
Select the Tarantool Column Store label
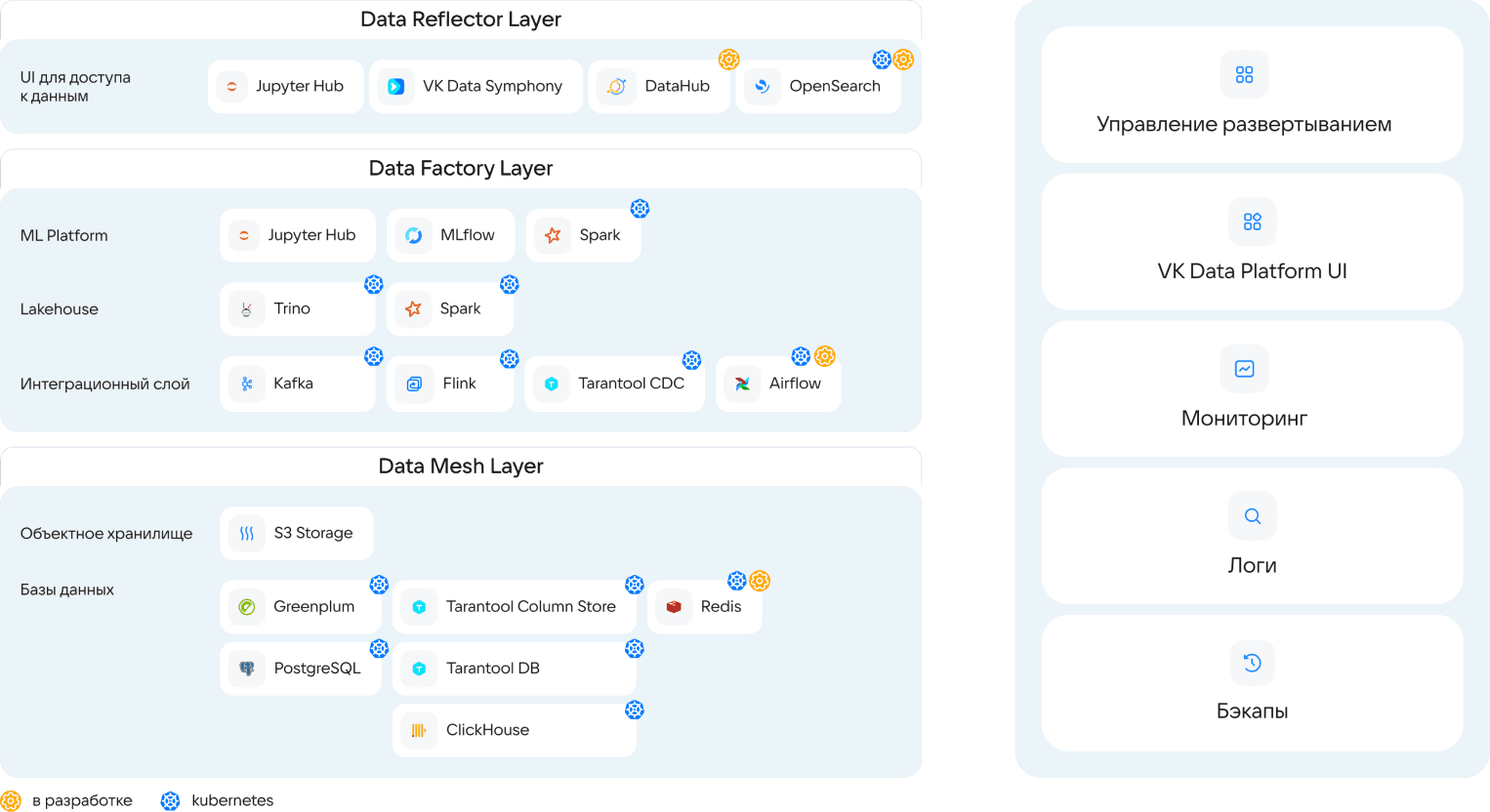[x=531, y=606]
